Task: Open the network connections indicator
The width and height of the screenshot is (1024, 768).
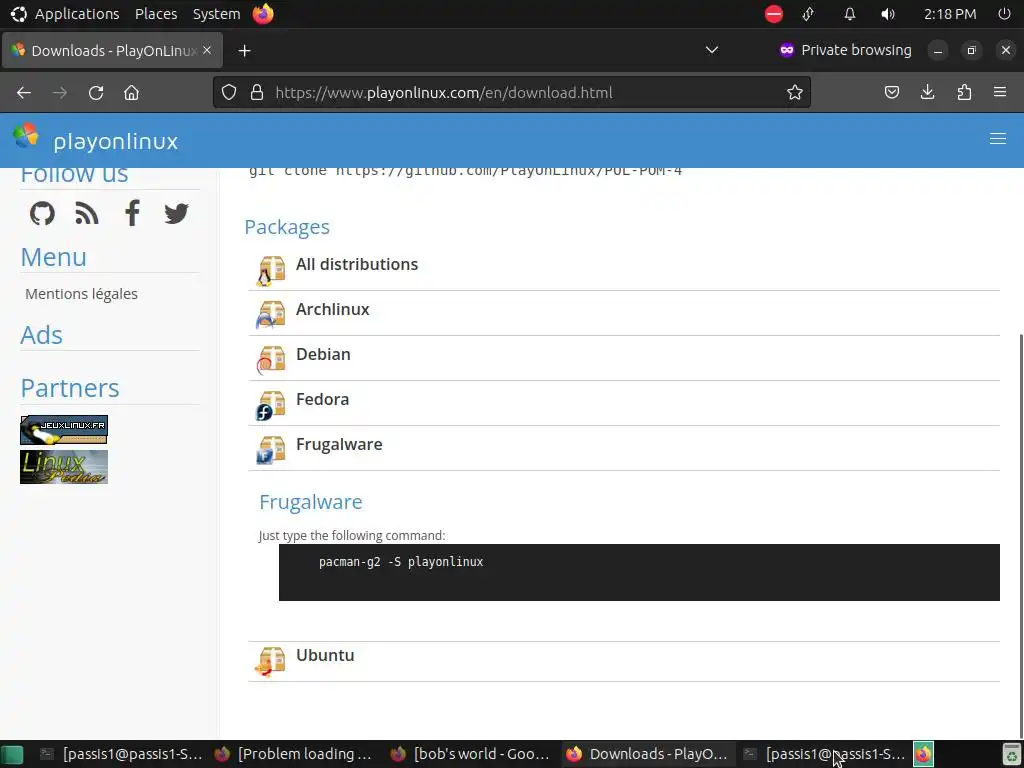Action: (x=808, y=14)
